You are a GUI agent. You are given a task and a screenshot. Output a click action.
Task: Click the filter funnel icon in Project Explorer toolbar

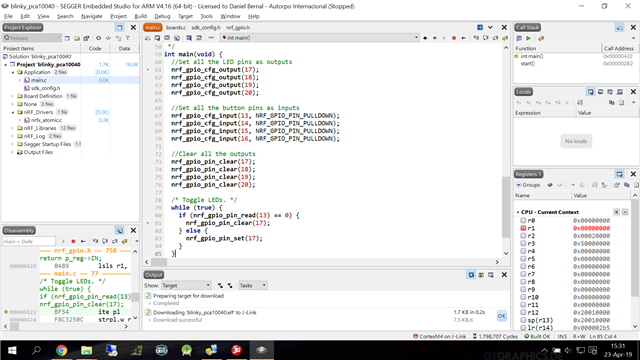pyautogui.click(x=128, y=38)
